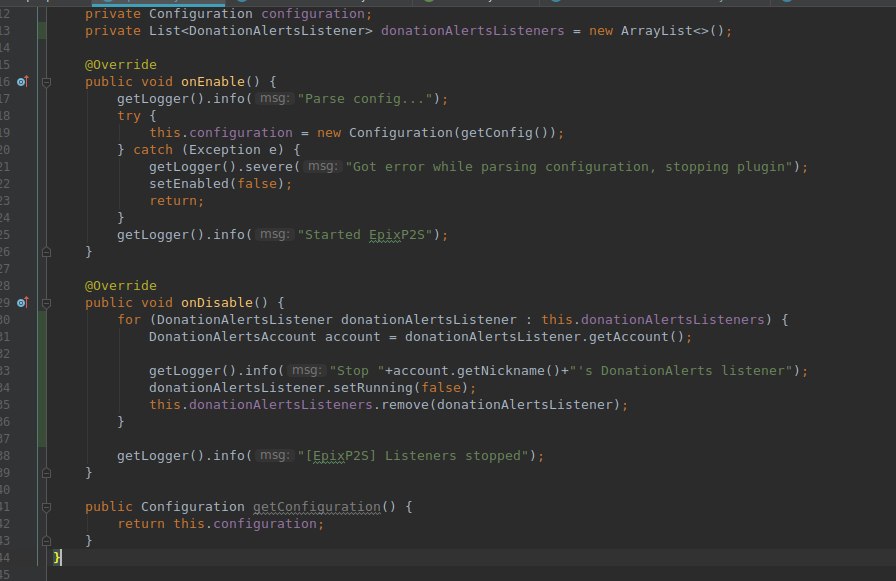Click the underlined getConfiguration method name
This screenshot has width=896, height=581.
[317, 507]
